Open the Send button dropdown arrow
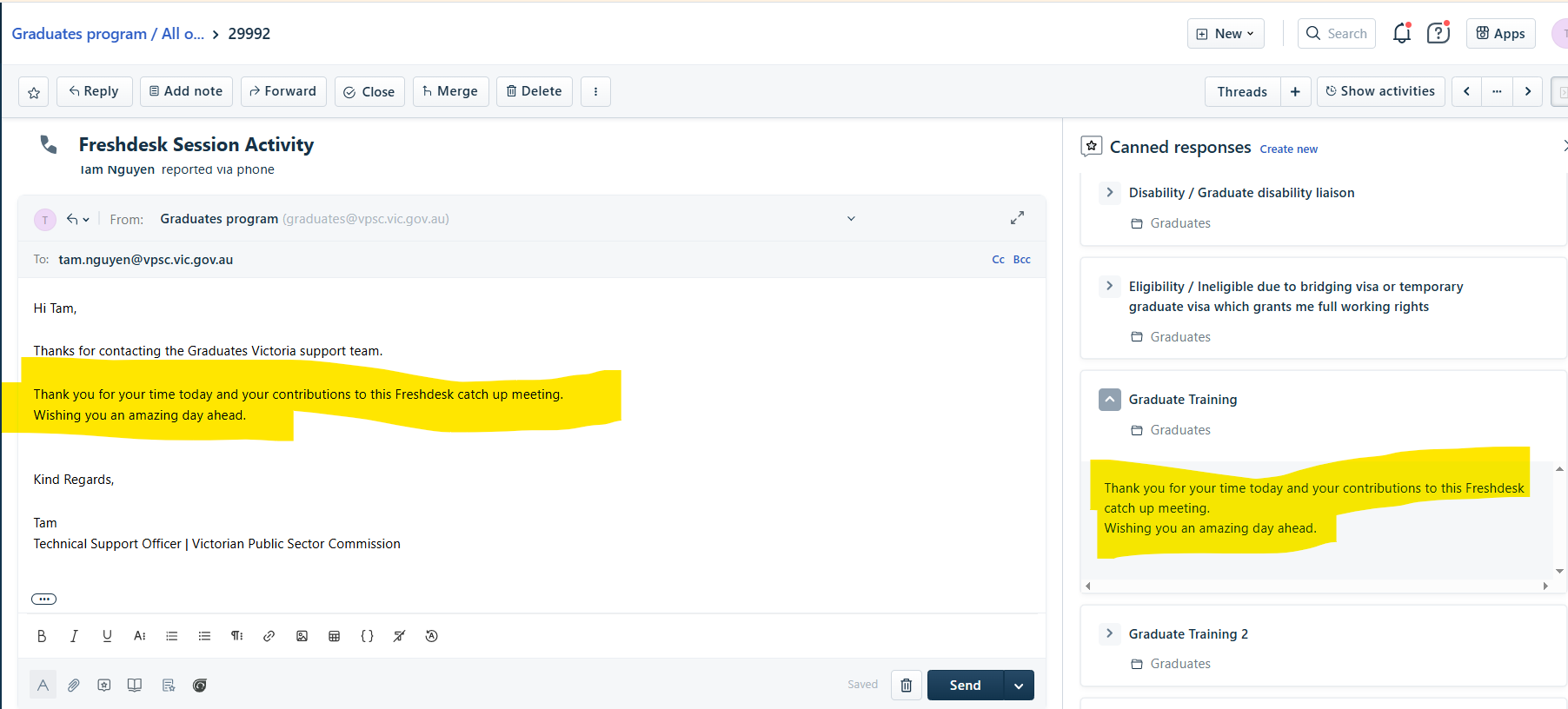Image resolution: width=1568 pixels, height=709 pixels. tap(1019, 686)
